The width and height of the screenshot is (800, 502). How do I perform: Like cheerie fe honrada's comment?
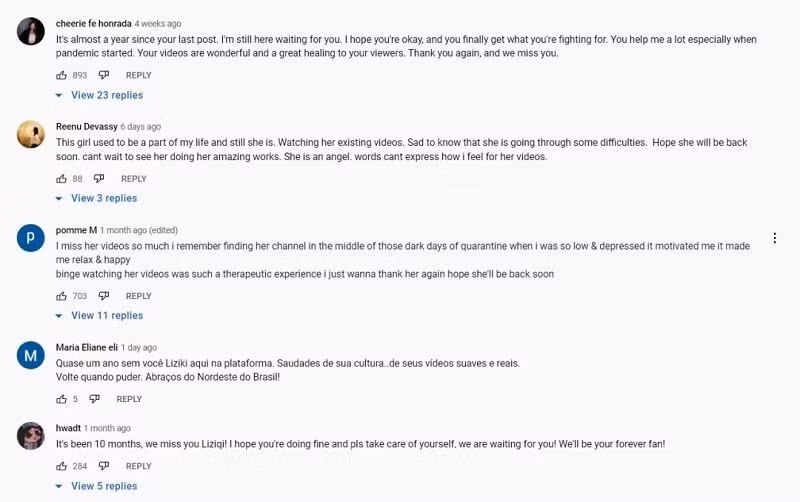pos(62,75)
